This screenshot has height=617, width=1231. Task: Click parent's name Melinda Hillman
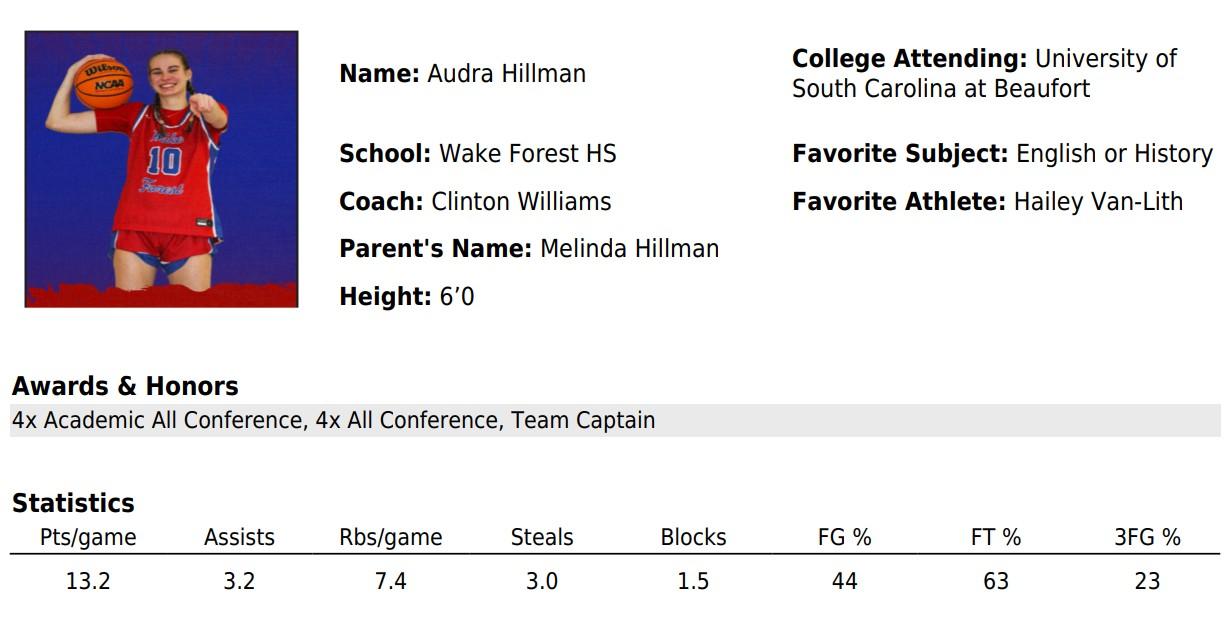(x=629, y=248)
